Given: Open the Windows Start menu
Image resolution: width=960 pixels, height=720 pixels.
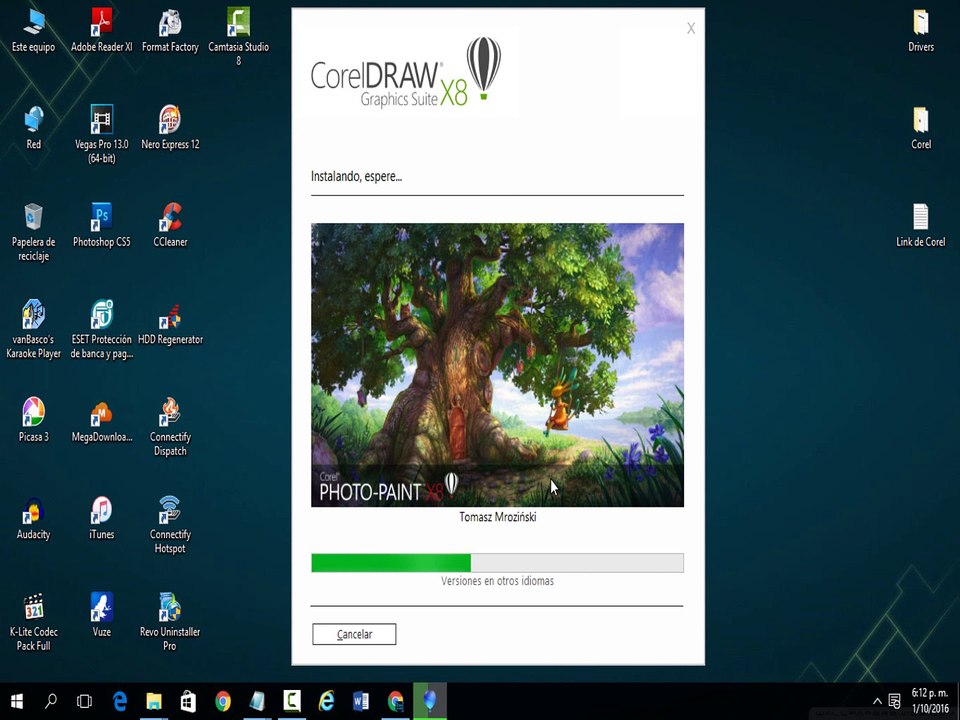Looking at the screenshot, I should click(17, 701).
